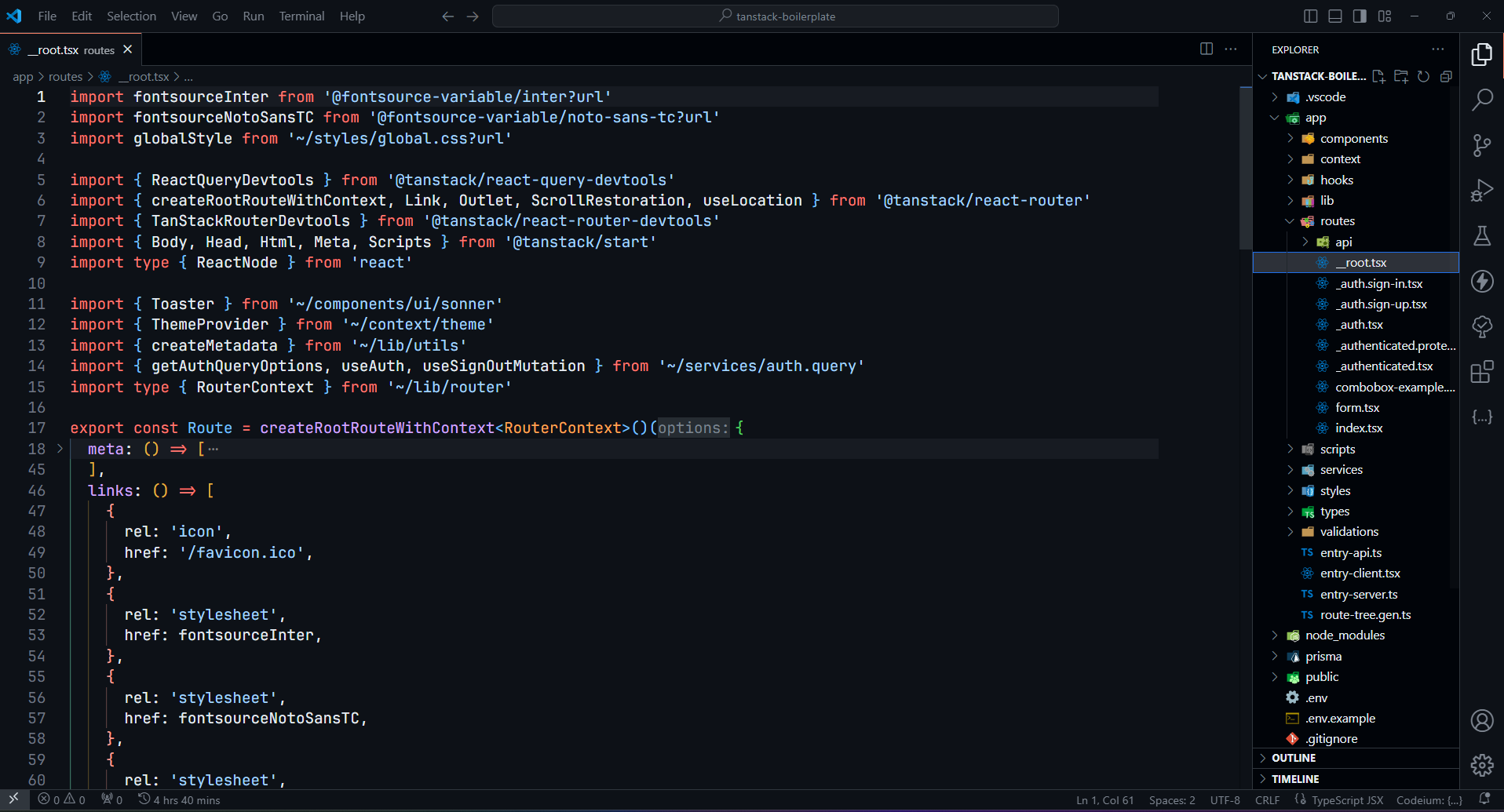This screenshot has height=812, width=1504.
Task: Open the Selection menu
Action: (131, 16)
